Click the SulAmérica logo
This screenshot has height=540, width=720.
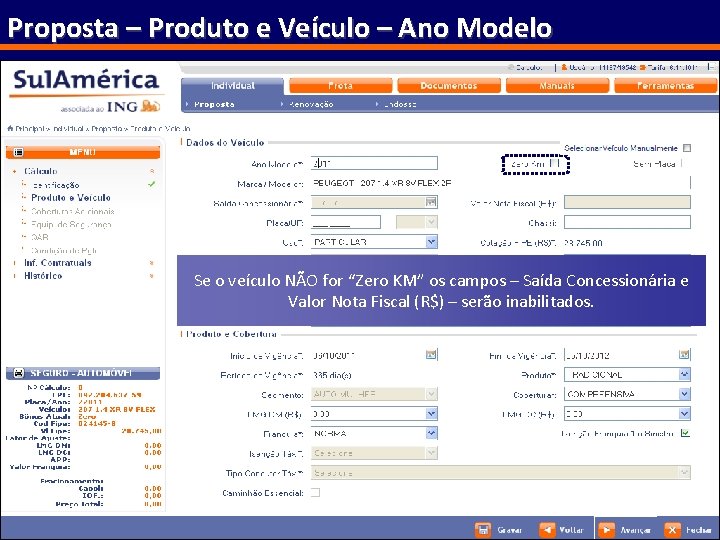pos(86,80)
